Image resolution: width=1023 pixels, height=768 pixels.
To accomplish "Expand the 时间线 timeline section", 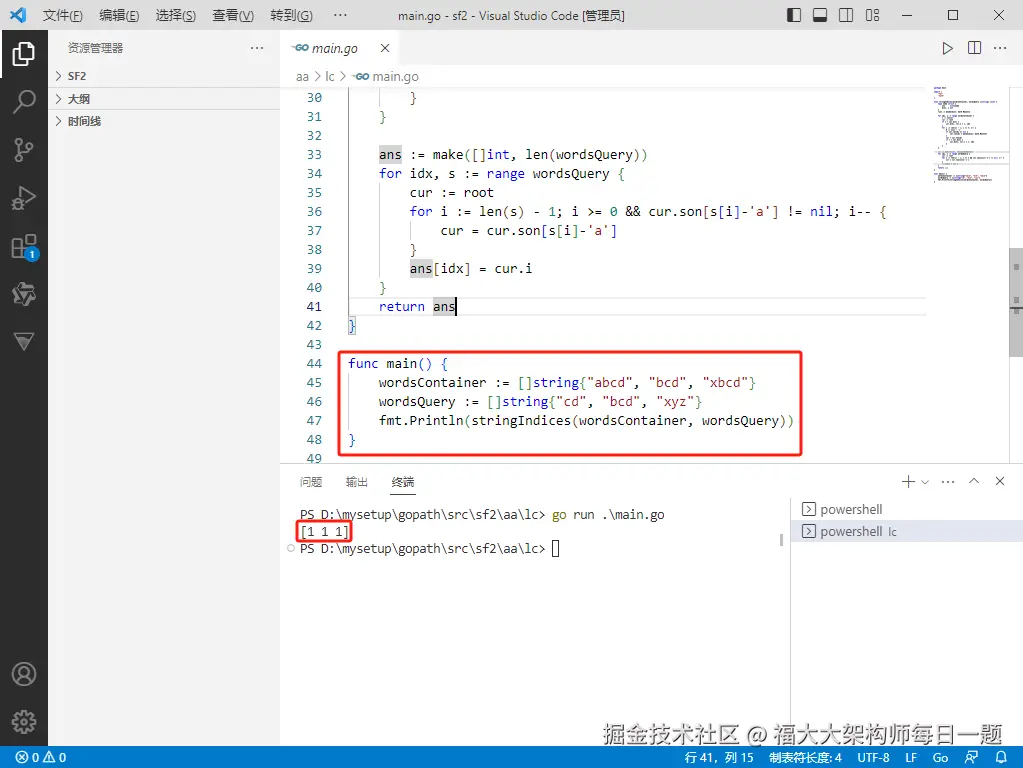I will (164, 121).
